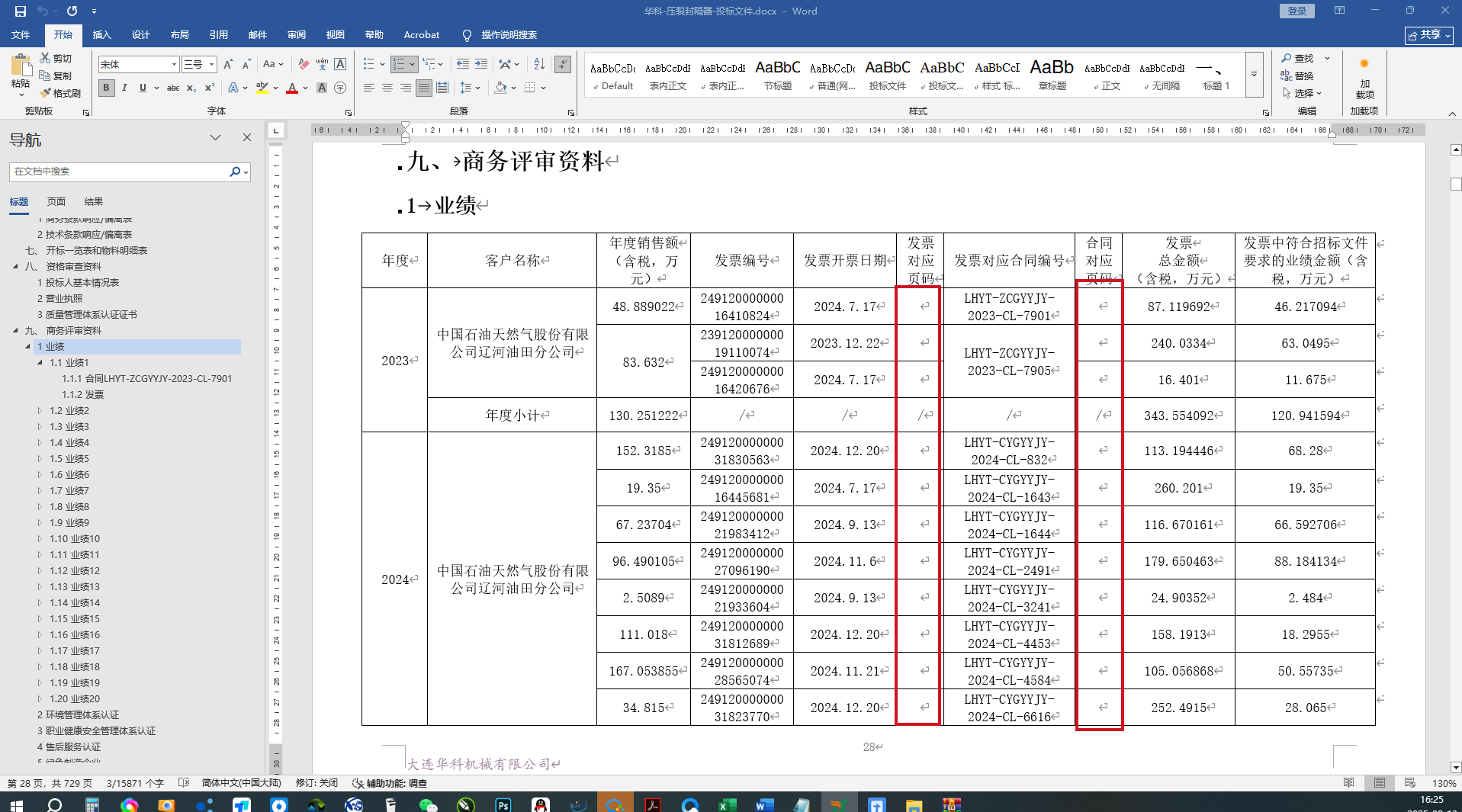Switch to Web Layout view in status bar
This screenshot has height=812, width=1462.
tap(1409, 783)
